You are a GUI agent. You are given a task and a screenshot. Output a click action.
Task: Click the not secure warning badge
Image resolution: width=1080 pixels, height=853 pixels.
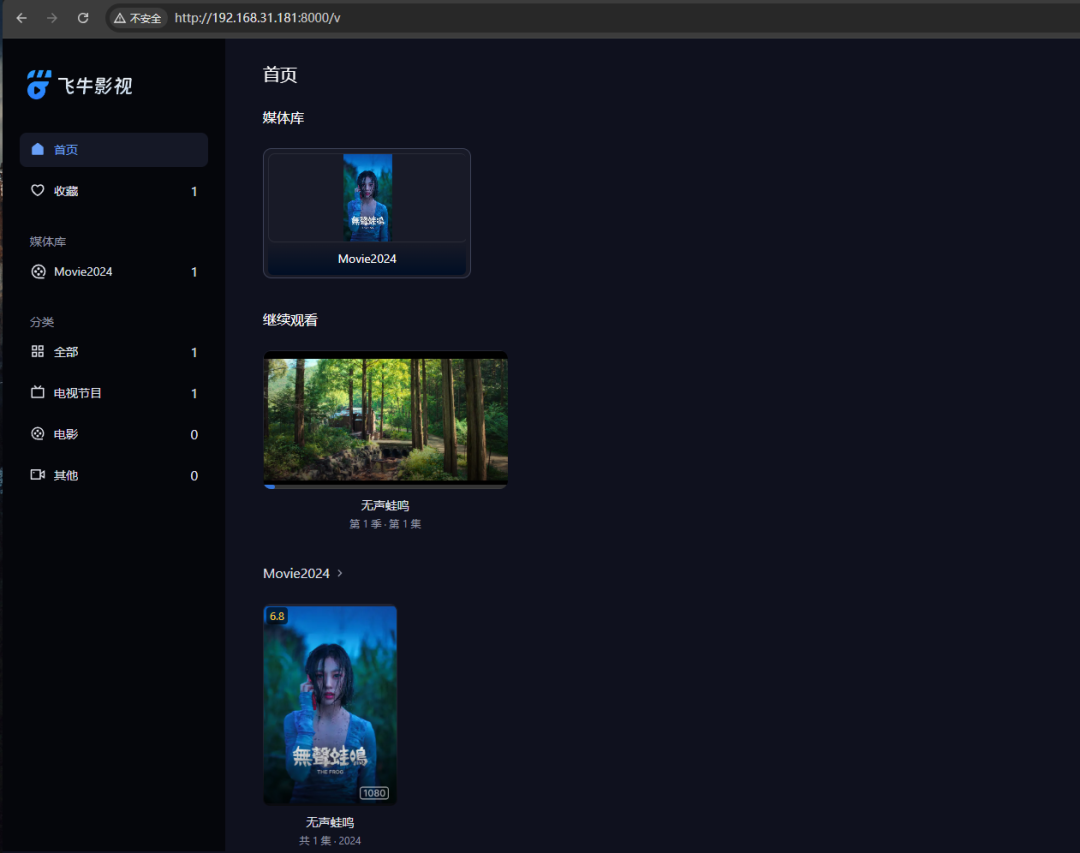coord(138,18)
